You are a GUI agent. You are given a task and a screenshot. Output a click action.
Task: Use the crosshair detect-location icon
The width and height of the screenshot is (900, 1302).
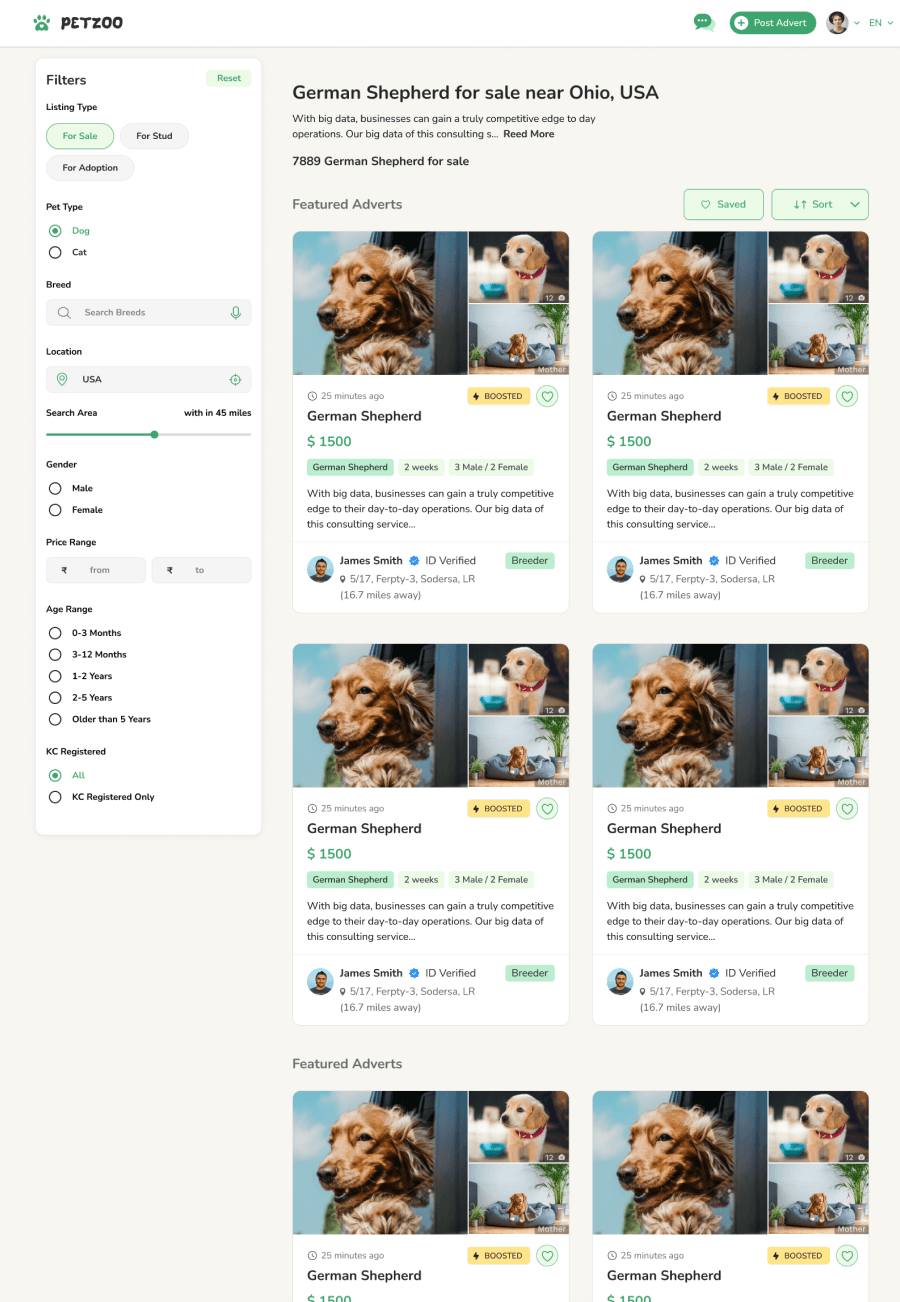(x=236, y=380)
